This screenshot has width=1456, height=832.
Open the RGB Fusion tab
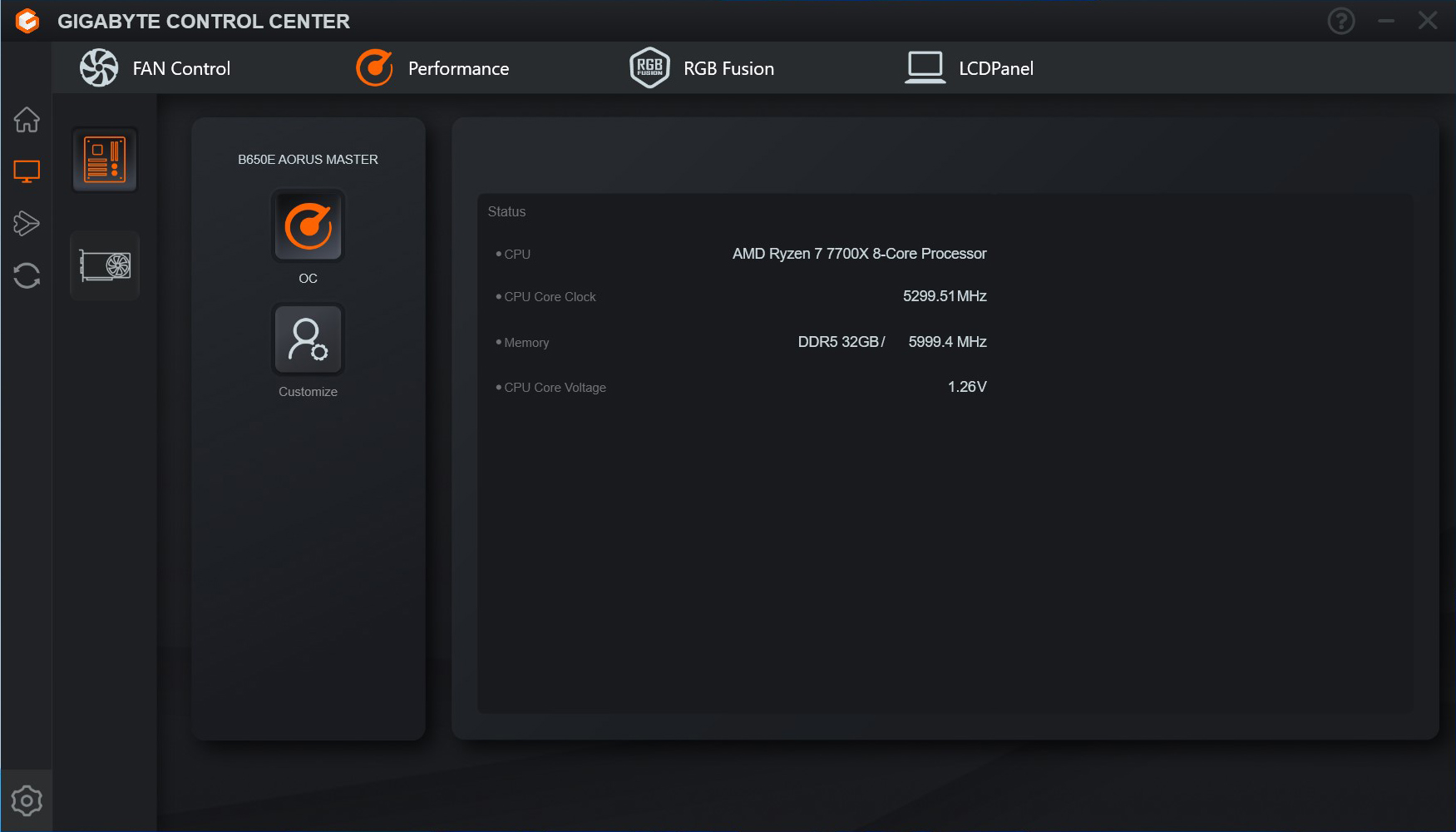click(x=703, y=68)
